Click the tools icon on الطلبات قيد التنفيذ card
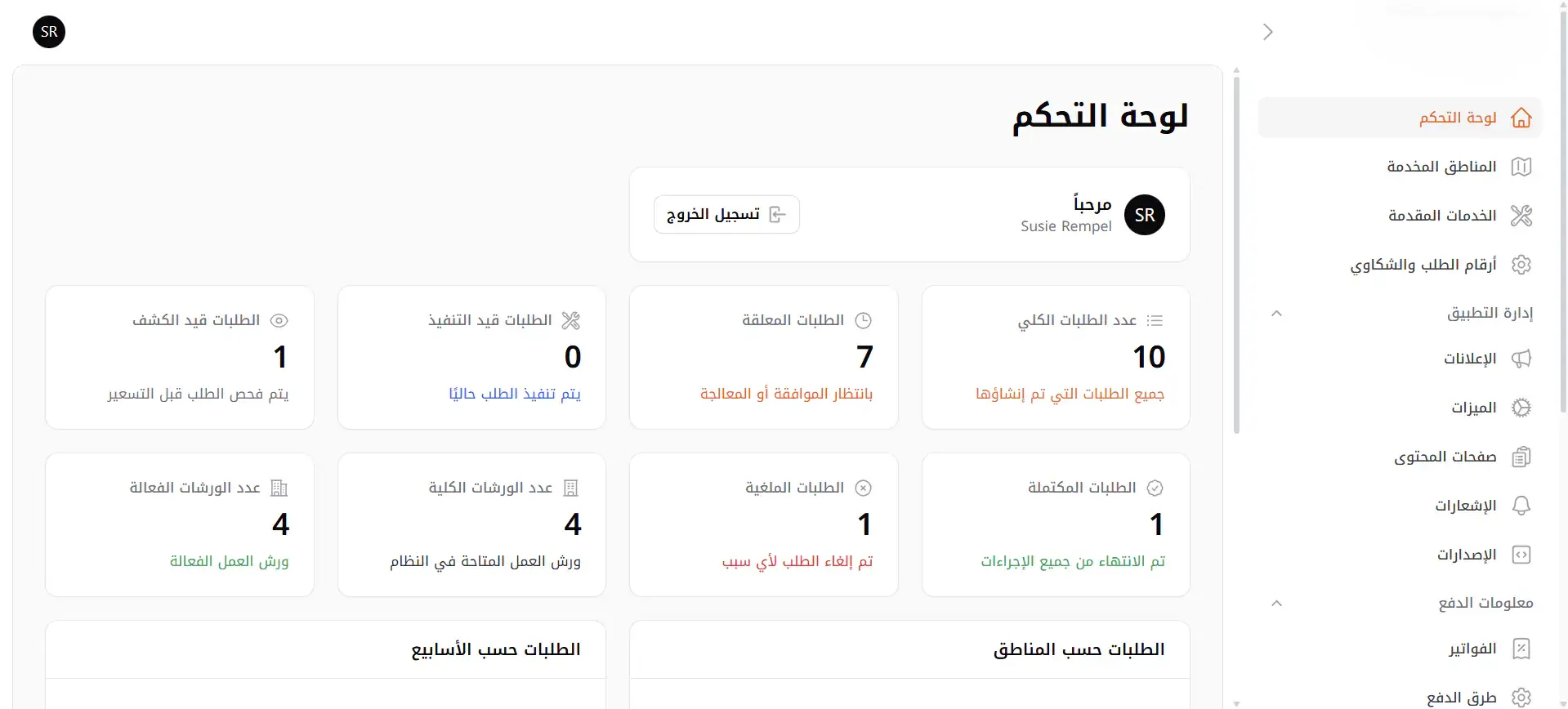 point(571,320)
